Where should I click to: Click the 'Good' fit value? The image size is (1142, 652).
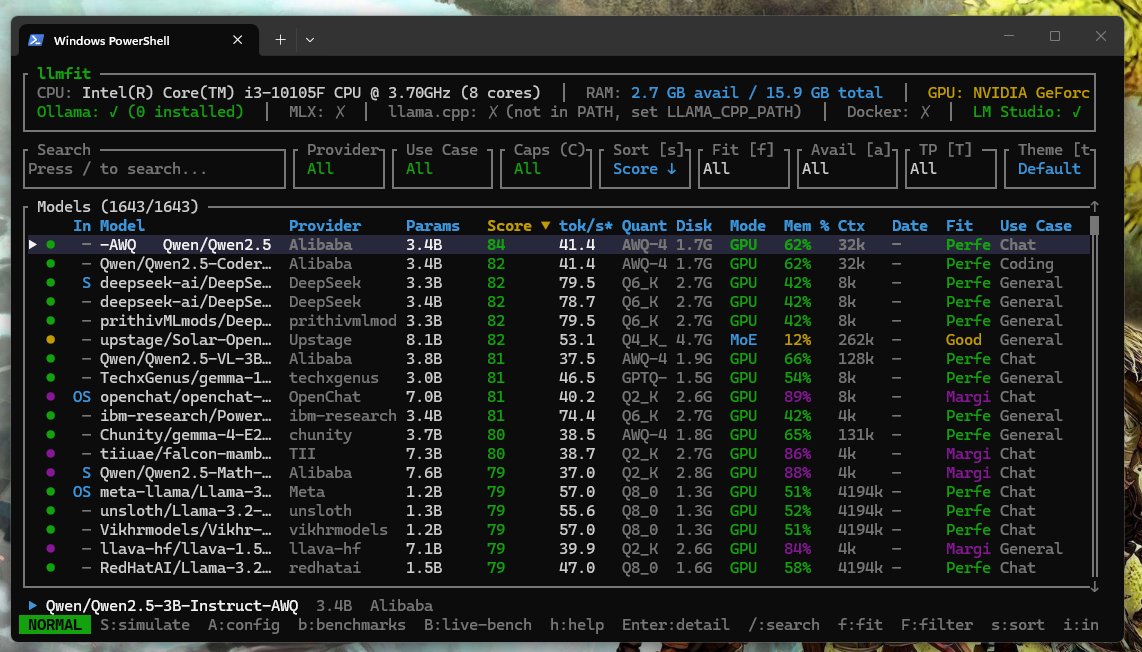click(964, 339)
